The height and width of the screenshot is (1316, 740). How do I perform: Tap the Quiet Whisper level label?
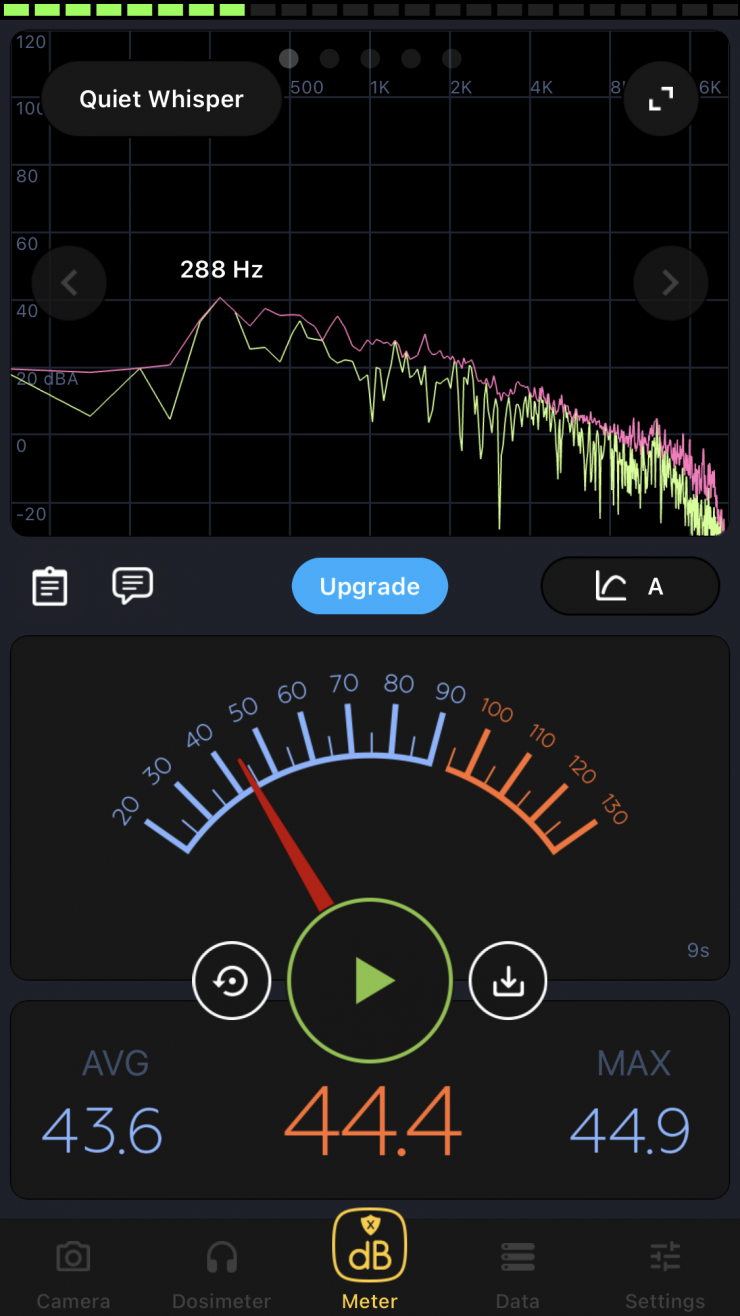point(162,99)
